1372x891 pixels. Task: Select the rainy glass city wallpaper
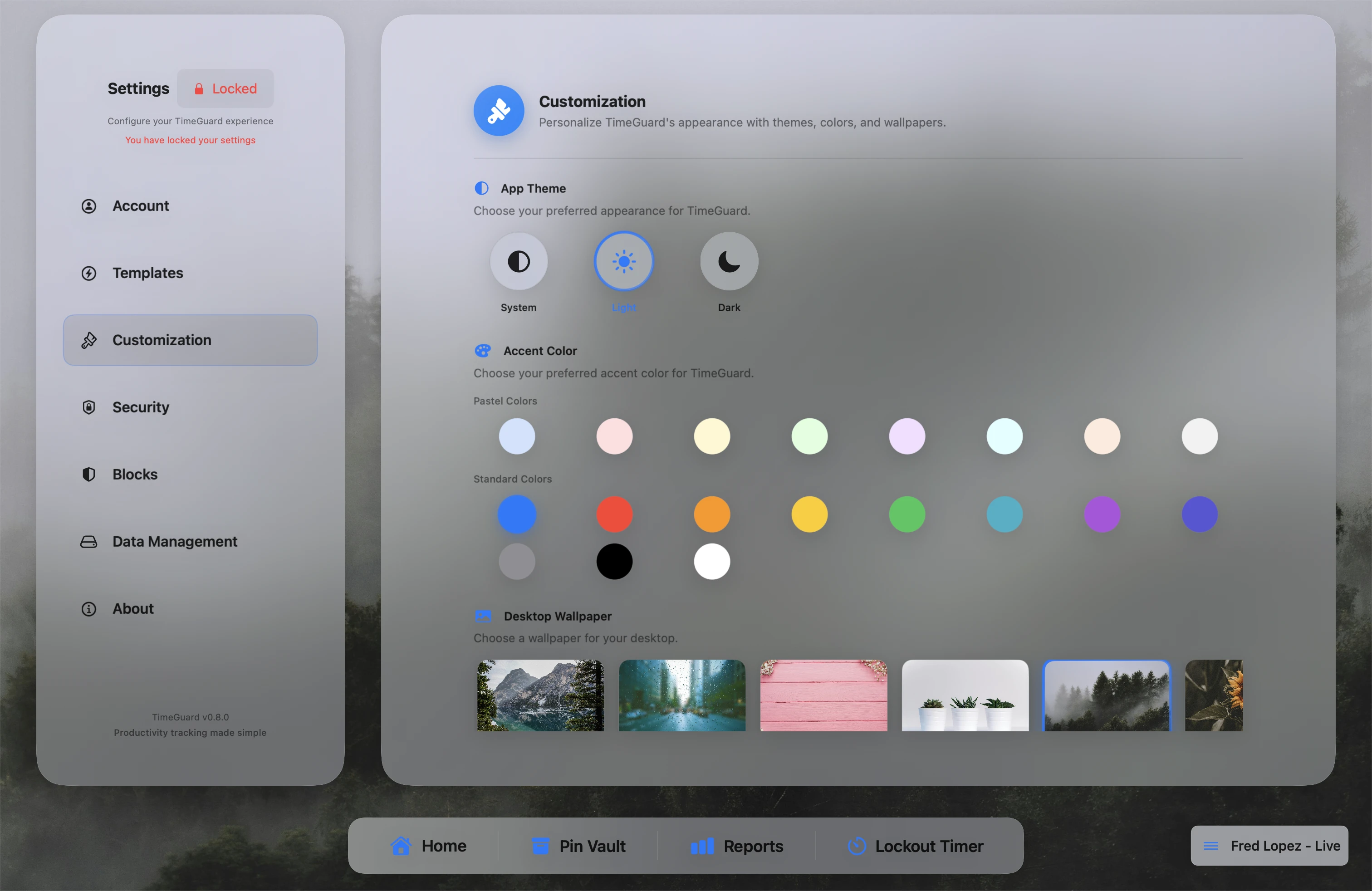click(682, 695)
